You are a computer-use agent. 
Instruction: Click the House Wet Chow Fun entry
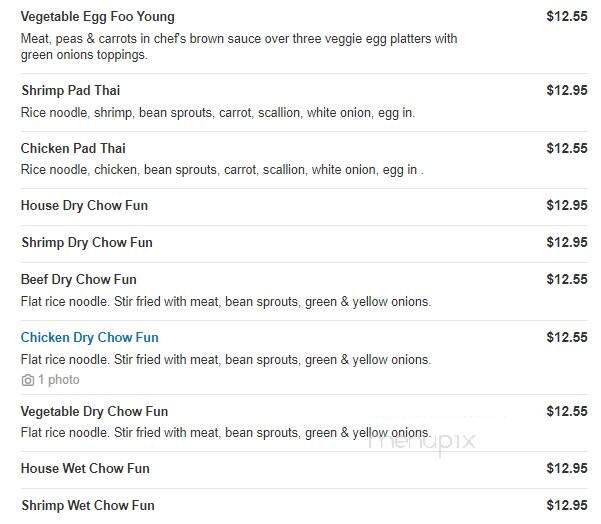(x=85, y=468)
